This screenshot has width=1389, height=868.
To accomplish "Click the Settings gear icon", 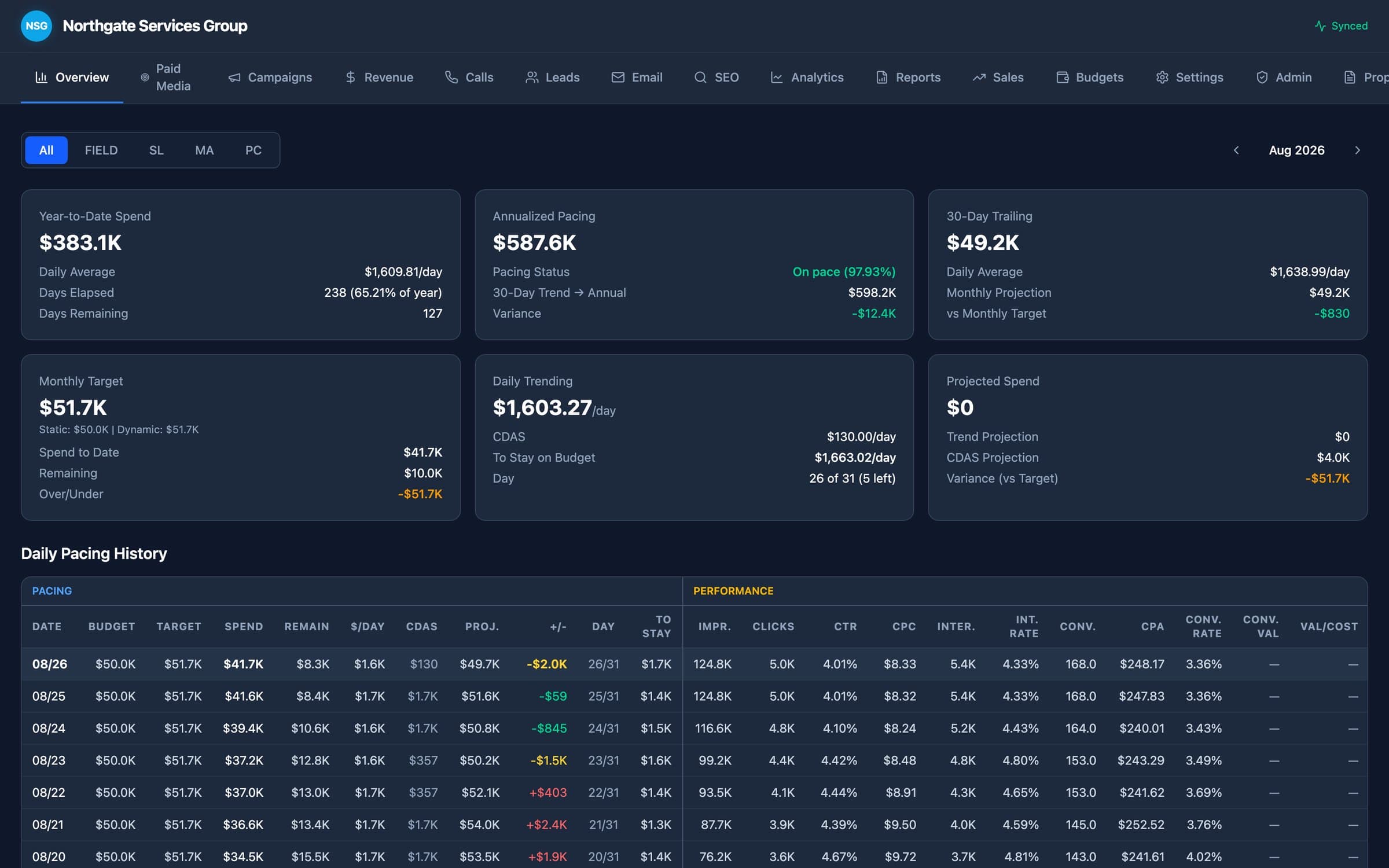I will coord(1162,77).
